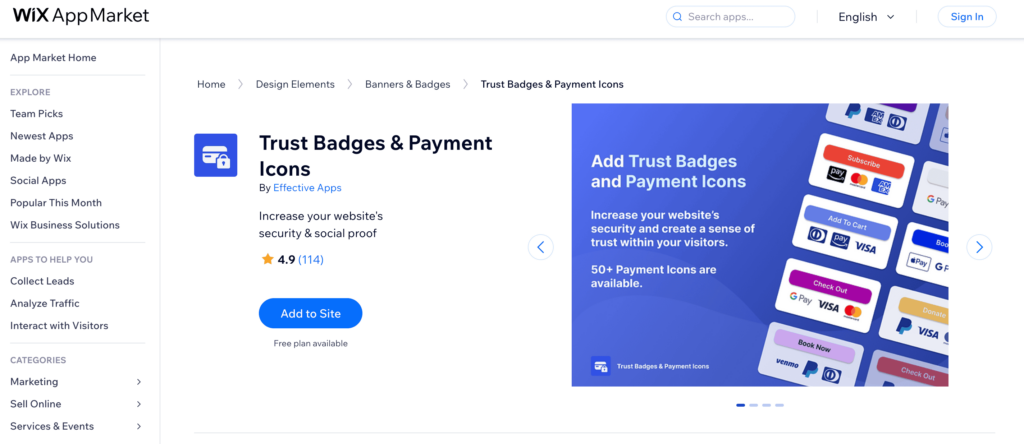Click the 4.9 rating value

pos(286,259)
